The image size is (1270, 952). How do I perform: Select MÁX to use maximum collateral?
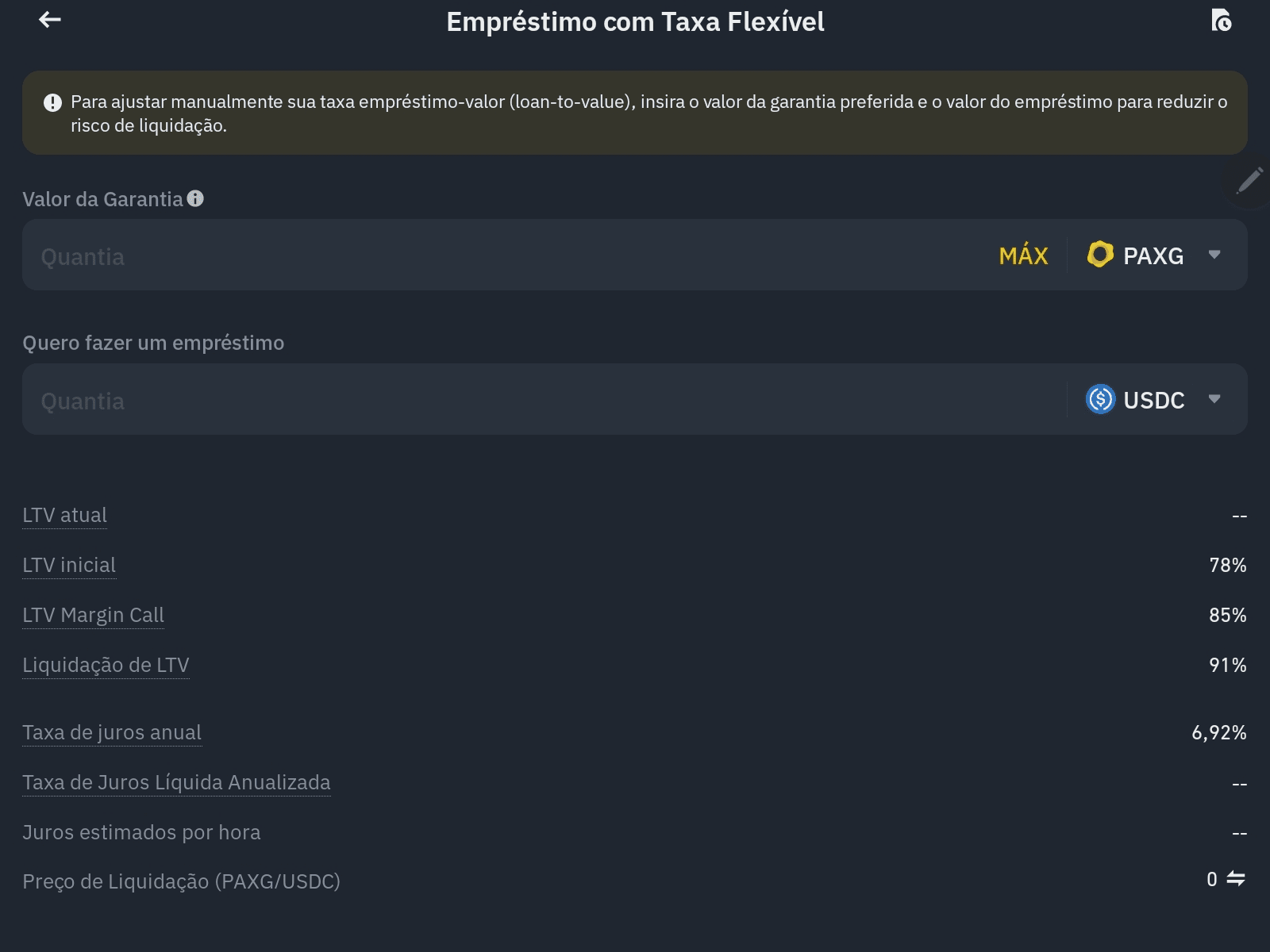(x=1023, y=255)
